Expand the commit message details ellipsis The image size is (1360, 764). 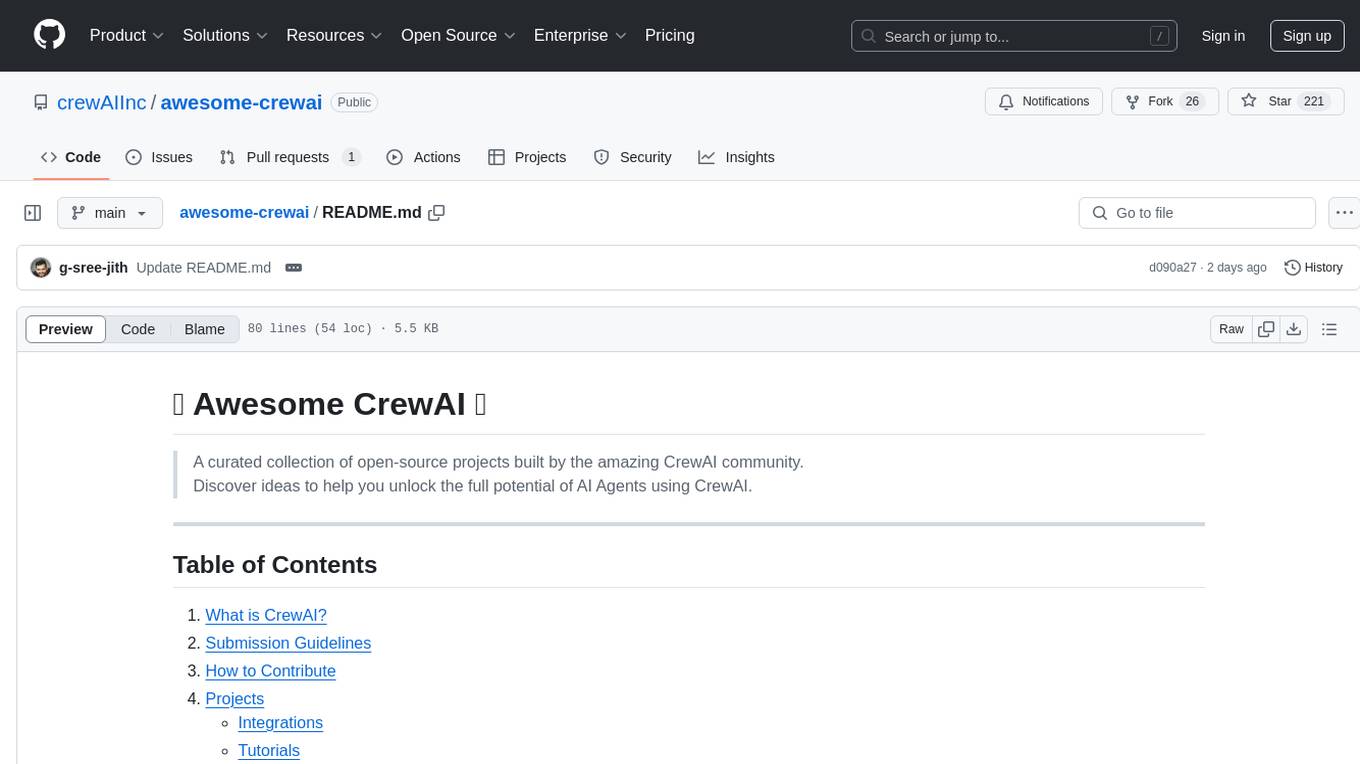point(293,268)
